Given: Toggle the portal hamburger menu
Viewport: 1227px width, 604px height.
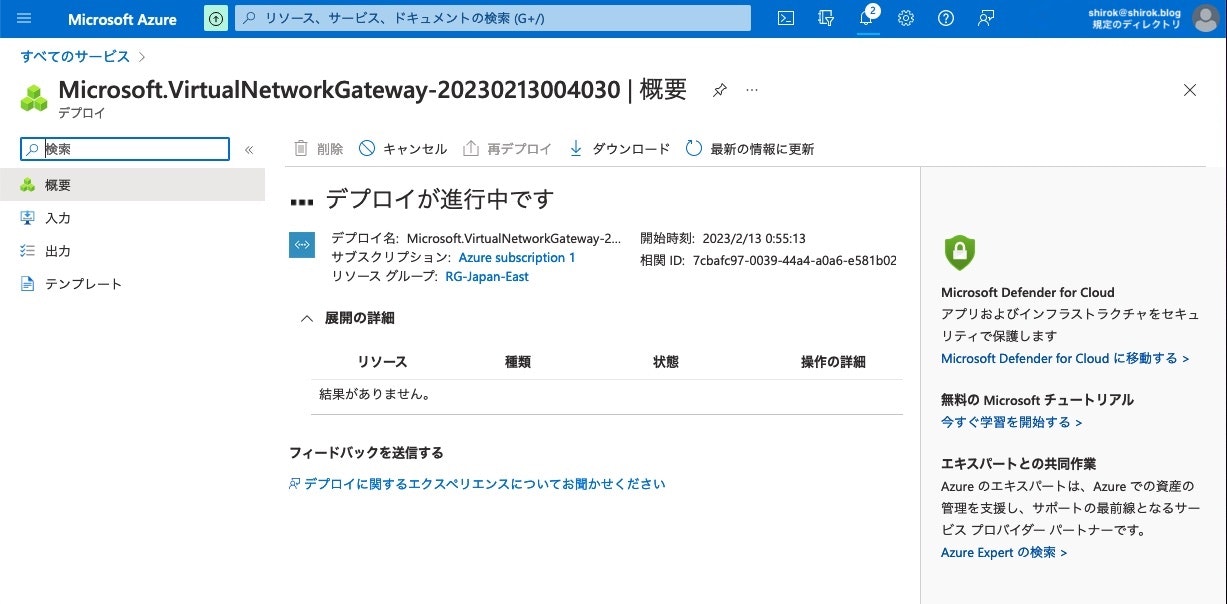Looking at the screenshot, I should click(x=23, y=17).
